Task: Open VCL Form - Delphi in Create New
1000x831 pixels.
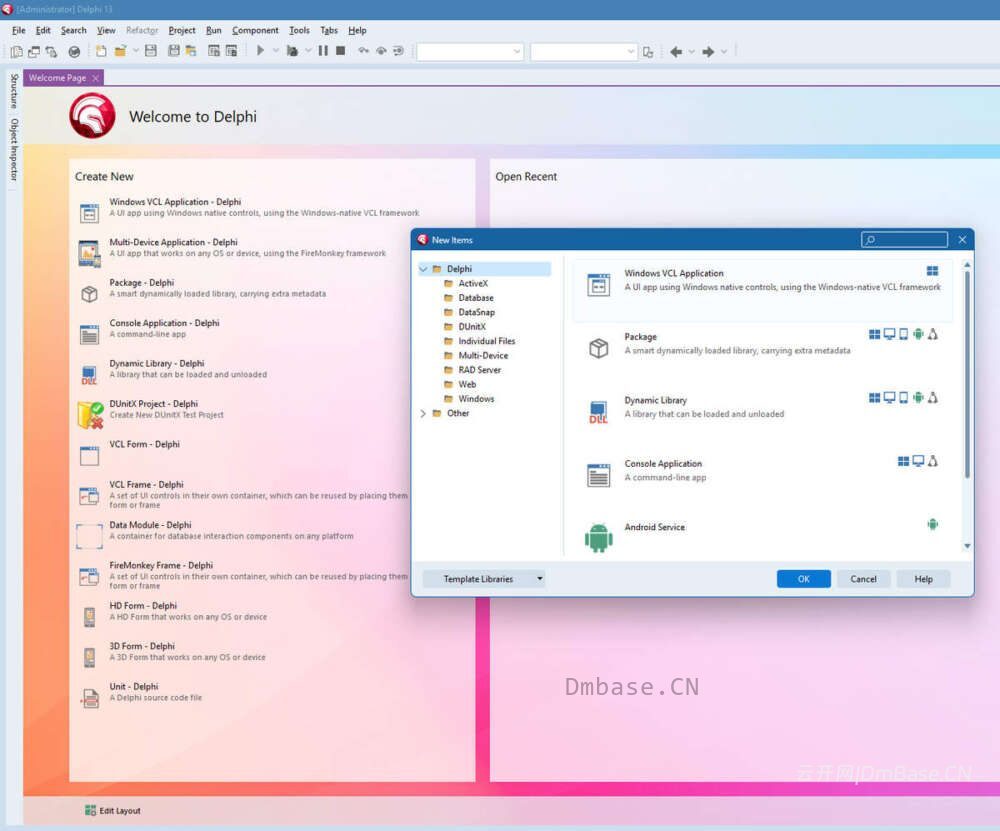Action: click(144, 444)
